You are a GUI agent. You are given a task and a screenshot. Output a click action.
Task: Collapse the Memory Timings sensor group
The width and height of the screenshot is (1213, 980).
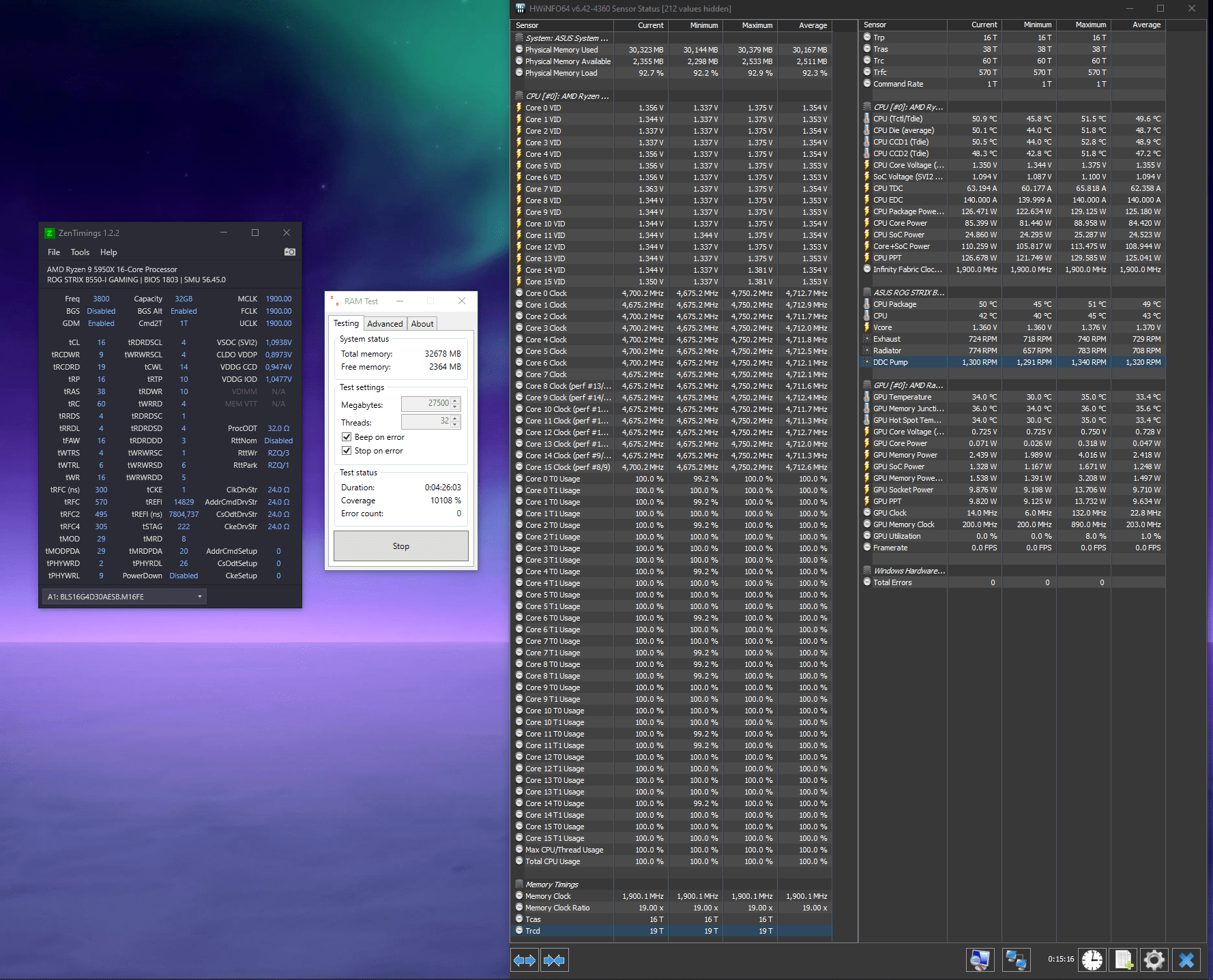(519, 885)
